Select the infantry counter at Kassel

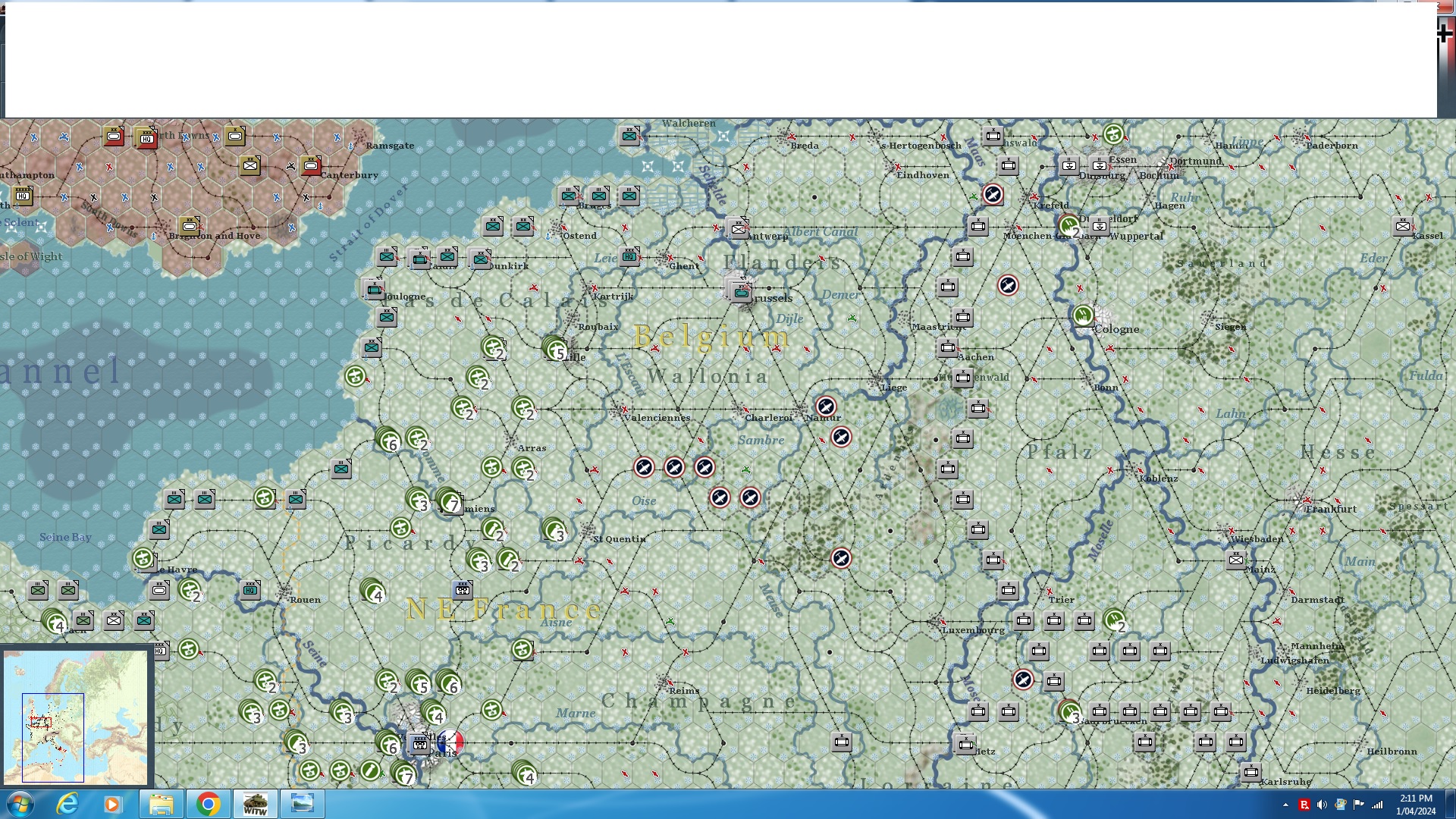tap(1403, 226)
